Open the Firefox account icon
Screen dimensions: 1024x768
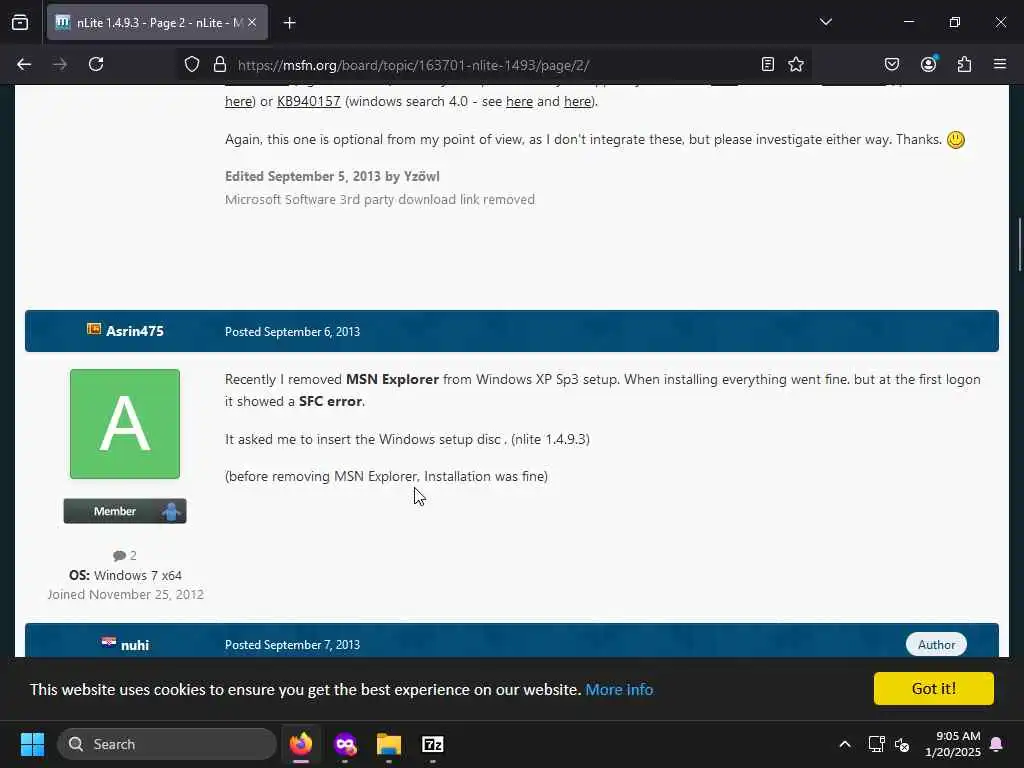tap(928, 64)
